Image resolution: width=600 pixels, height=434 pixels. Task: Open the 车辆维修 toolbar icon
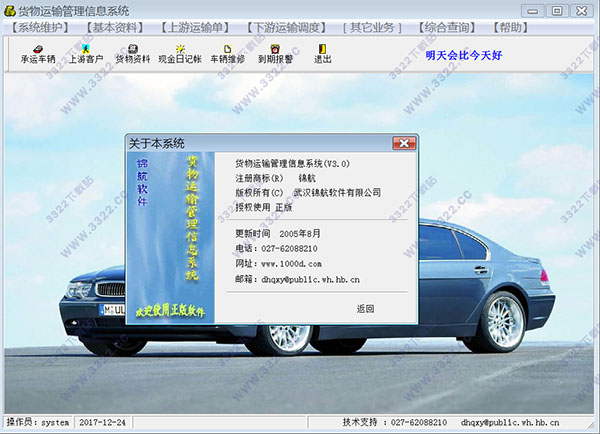tap(228, 54)
